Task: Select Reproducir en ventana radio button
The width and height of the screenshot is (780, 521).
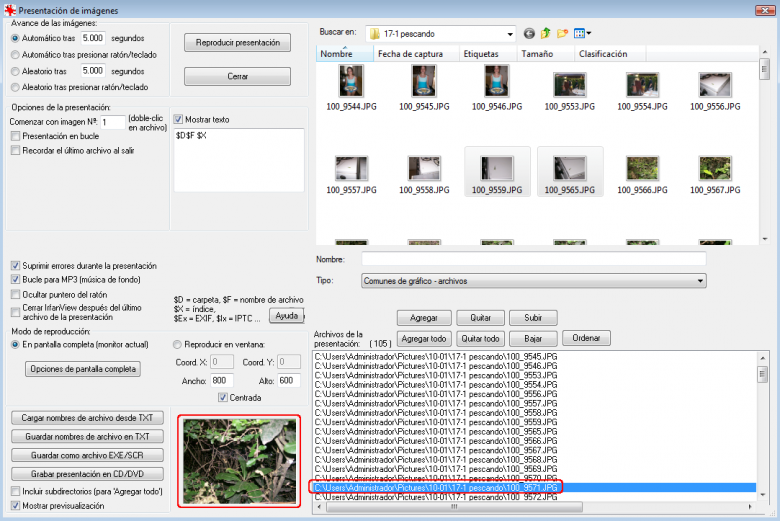Action: 177,344
